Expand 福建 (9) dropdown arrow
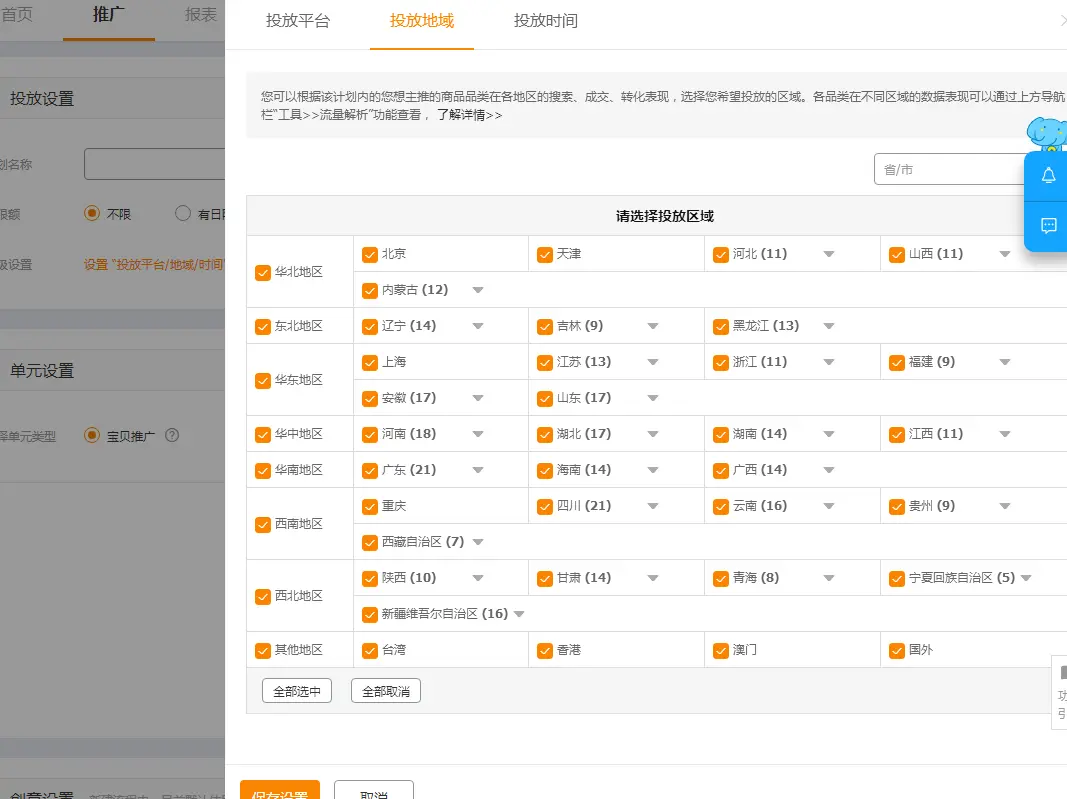This screenshot has width=1067, height=799. [1004, 362]
